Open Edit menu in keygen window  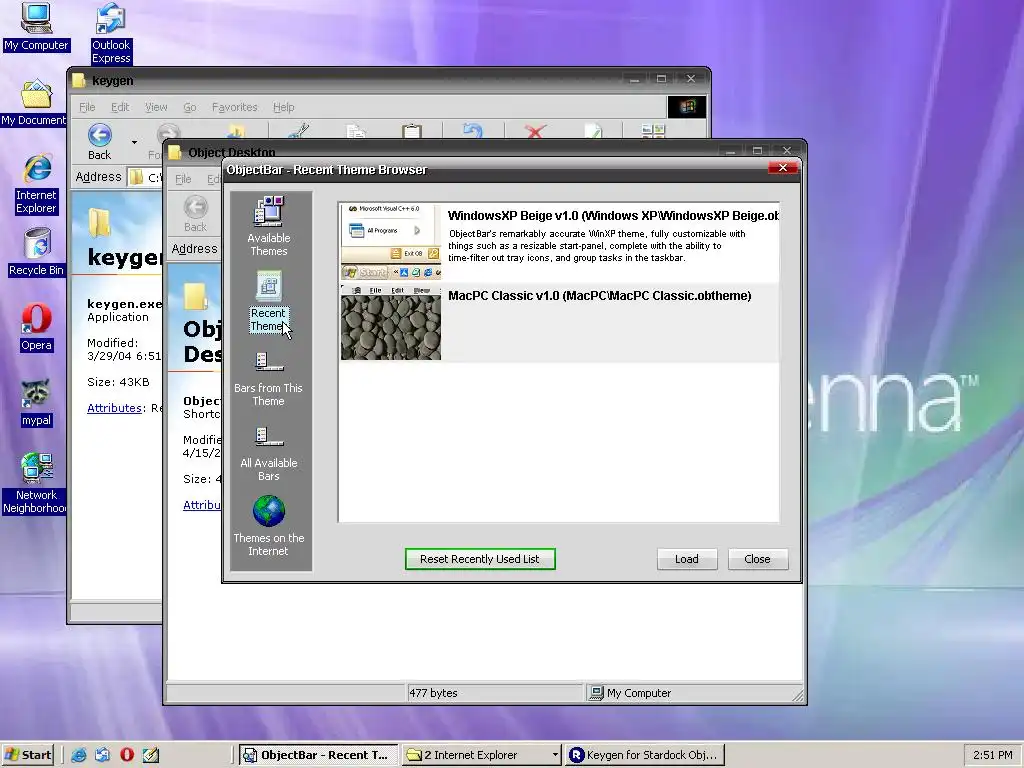(x=120, y=107)
